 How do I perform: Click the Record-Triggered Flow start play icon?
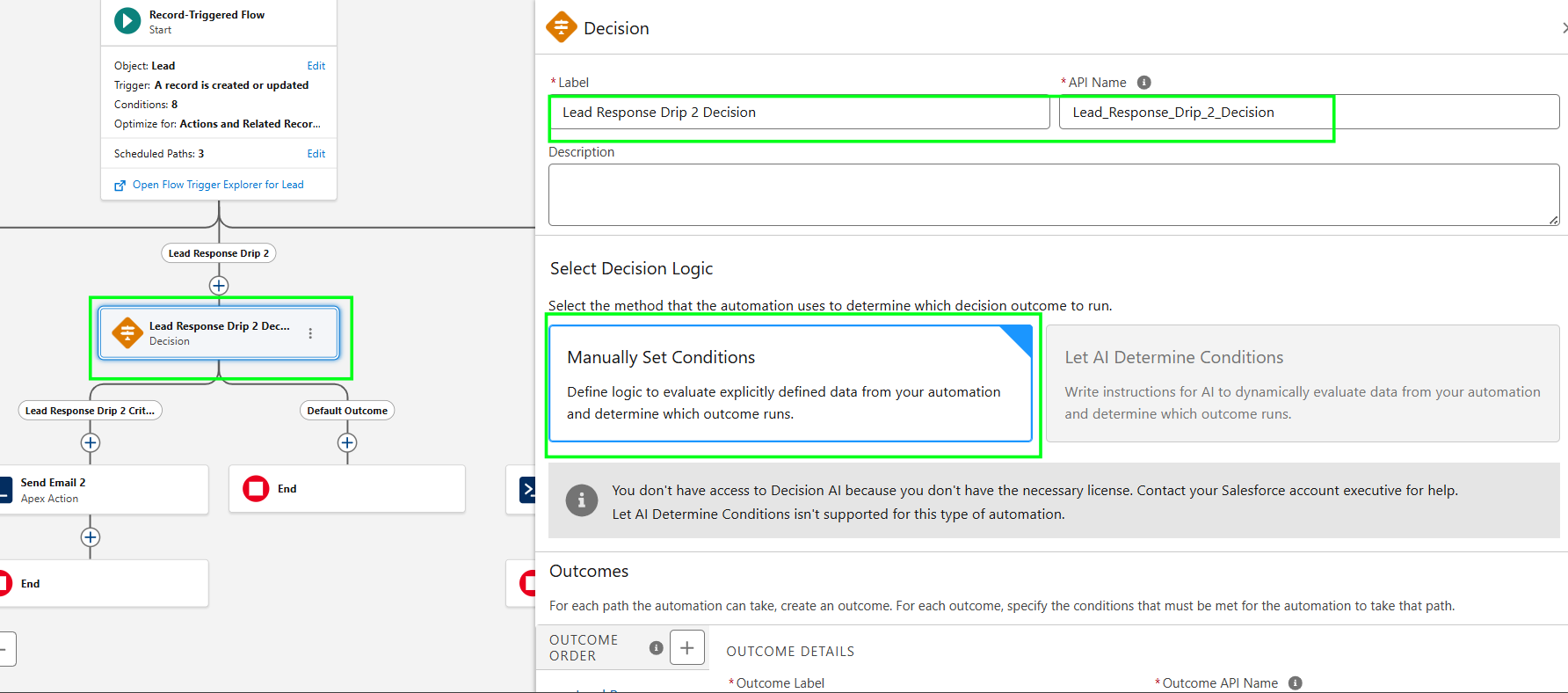127,21
